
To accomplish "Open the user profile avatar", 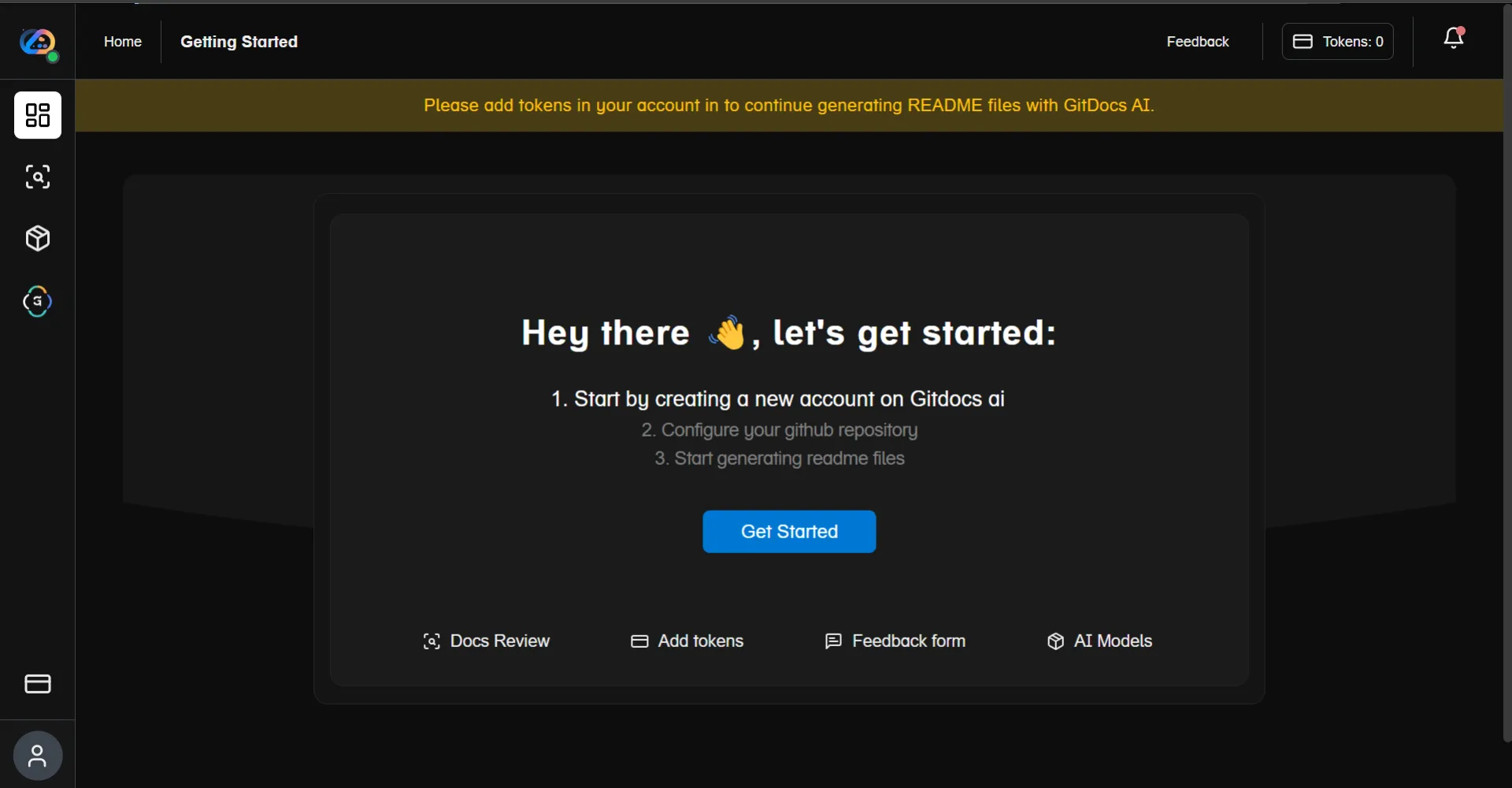I will [38, 756].
